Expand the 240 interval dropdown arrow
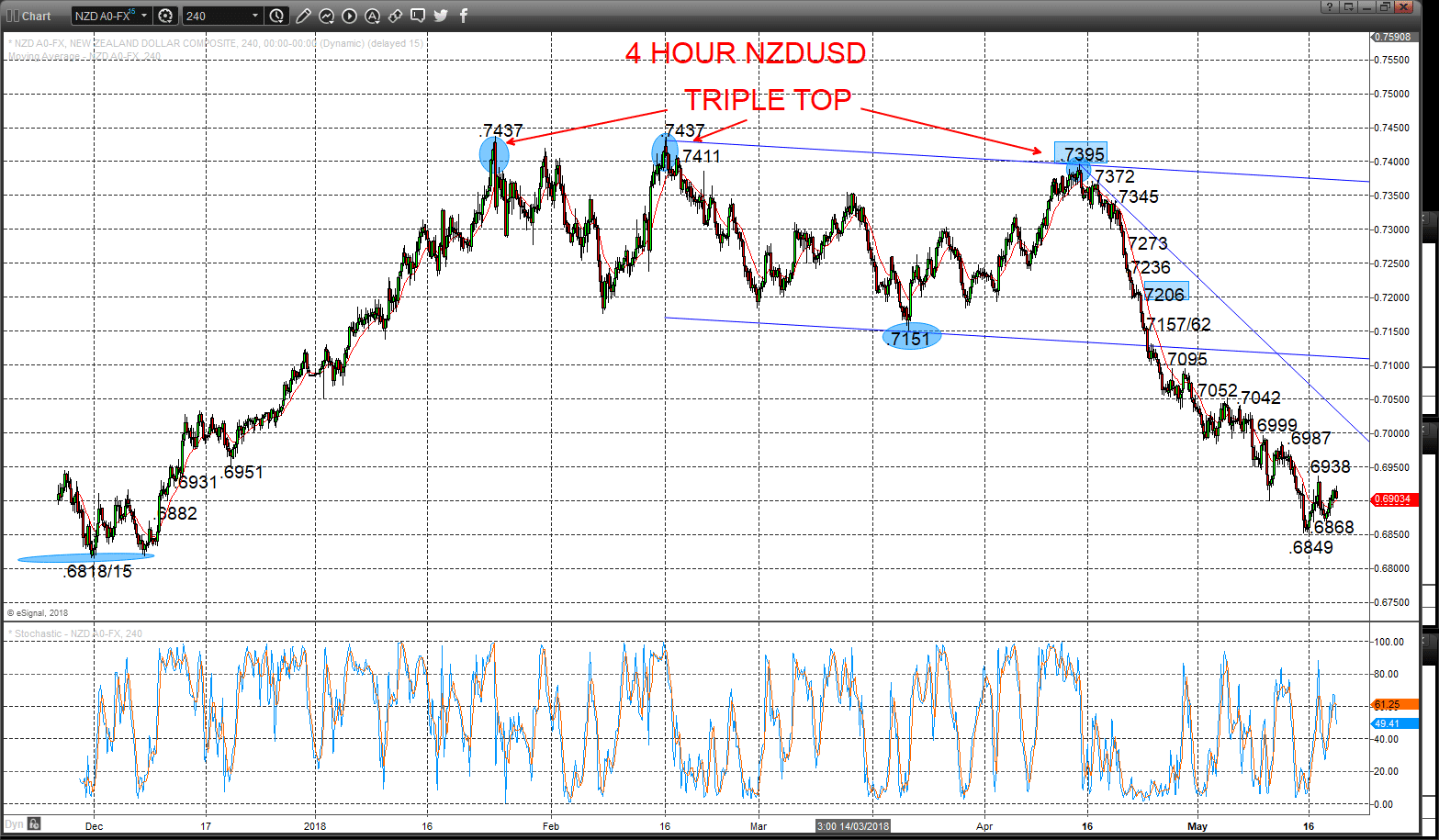 point(255,16)
